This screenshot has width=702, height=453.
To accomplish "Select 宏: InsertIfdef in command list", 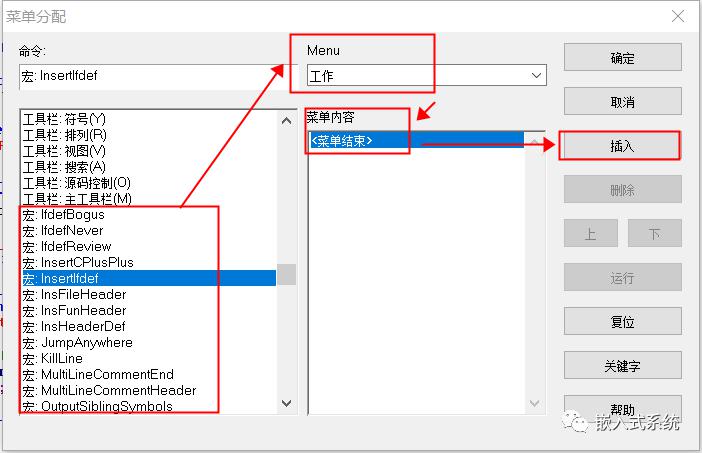I will pos(149,278).
